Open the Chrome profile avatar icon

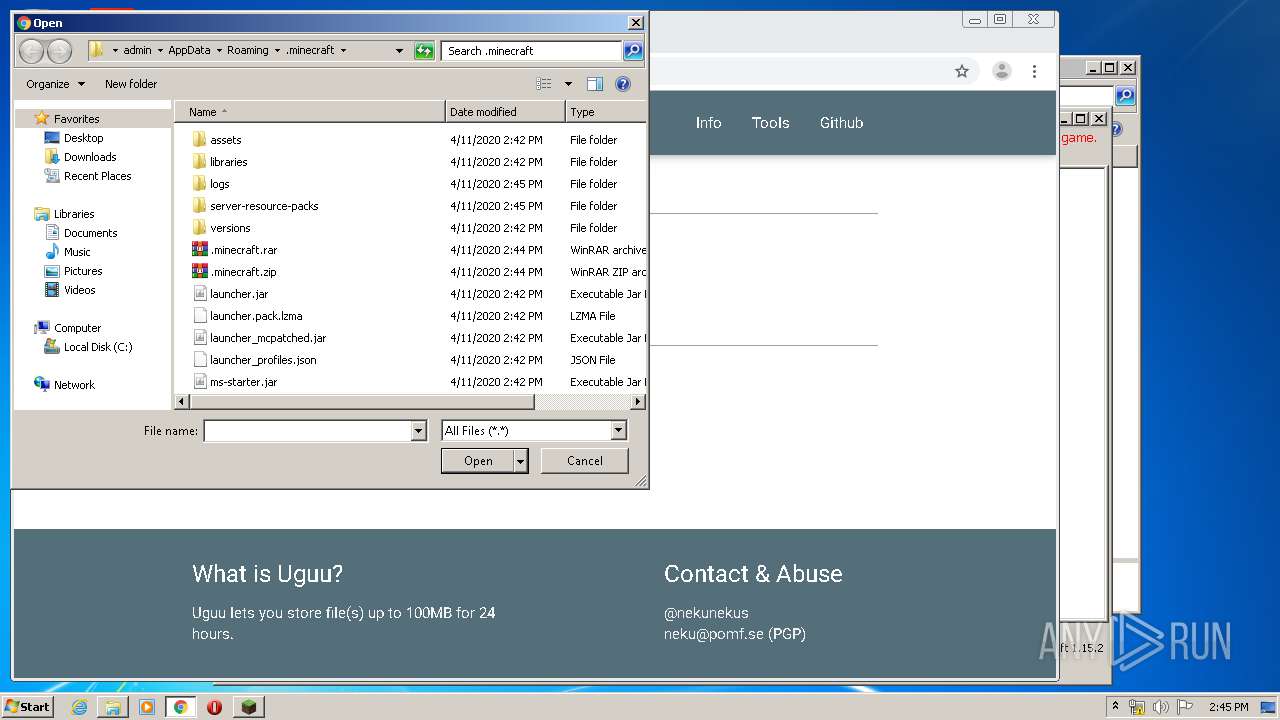click(1001, 71)
